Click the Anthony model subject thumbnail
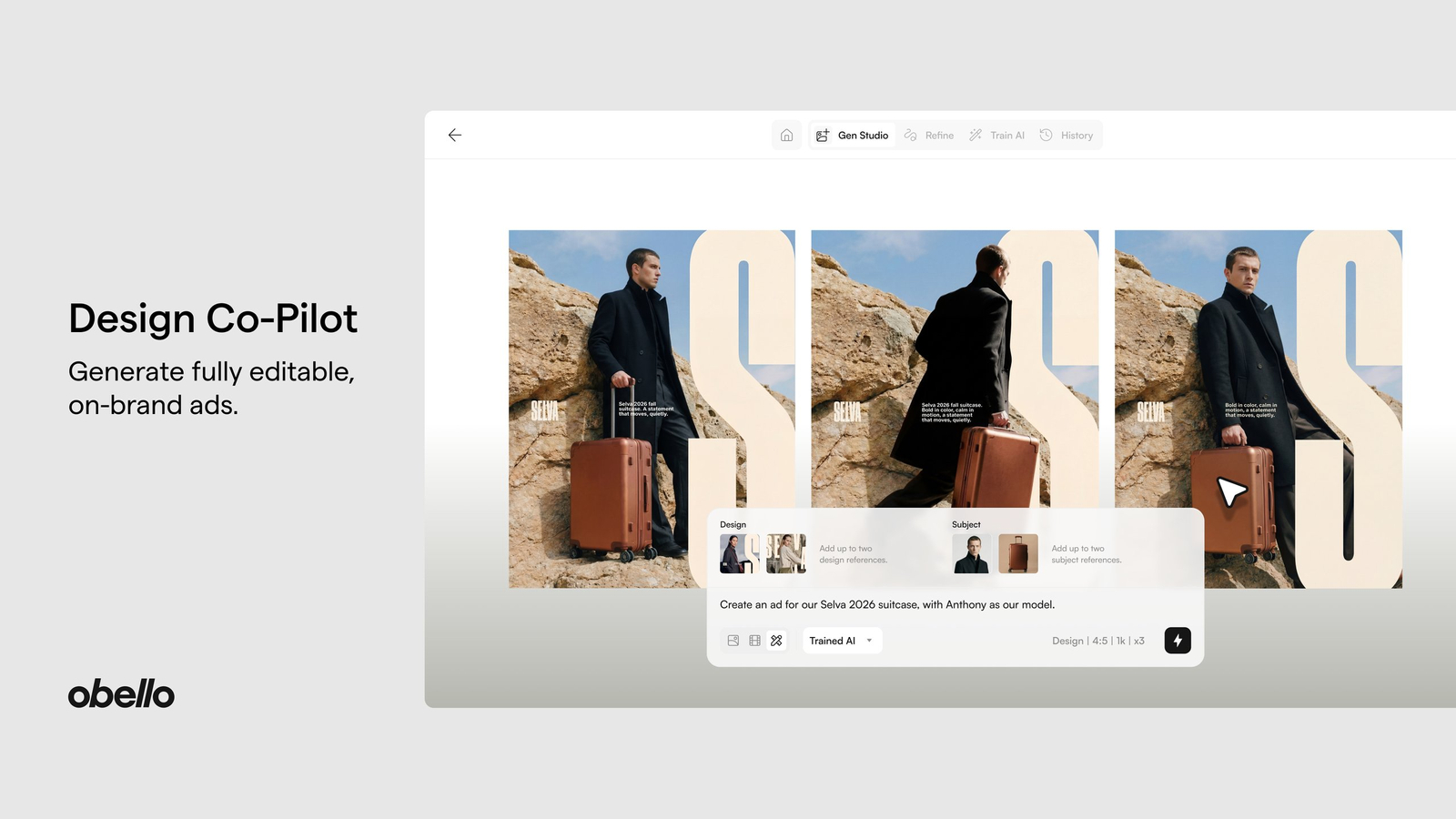The image size is (1456, 819). click(971, 553)
